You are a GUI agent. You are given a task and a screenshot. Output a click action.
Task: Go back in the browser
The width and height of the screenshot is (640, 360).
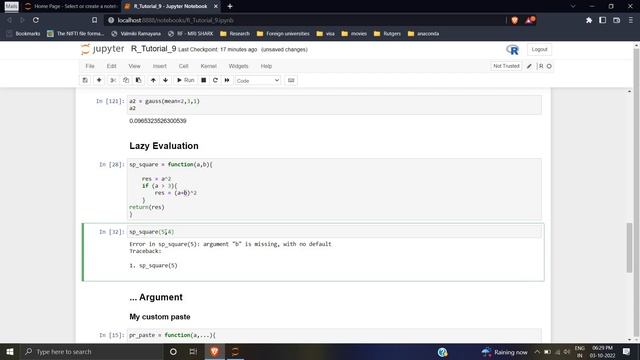click(9, 20)
